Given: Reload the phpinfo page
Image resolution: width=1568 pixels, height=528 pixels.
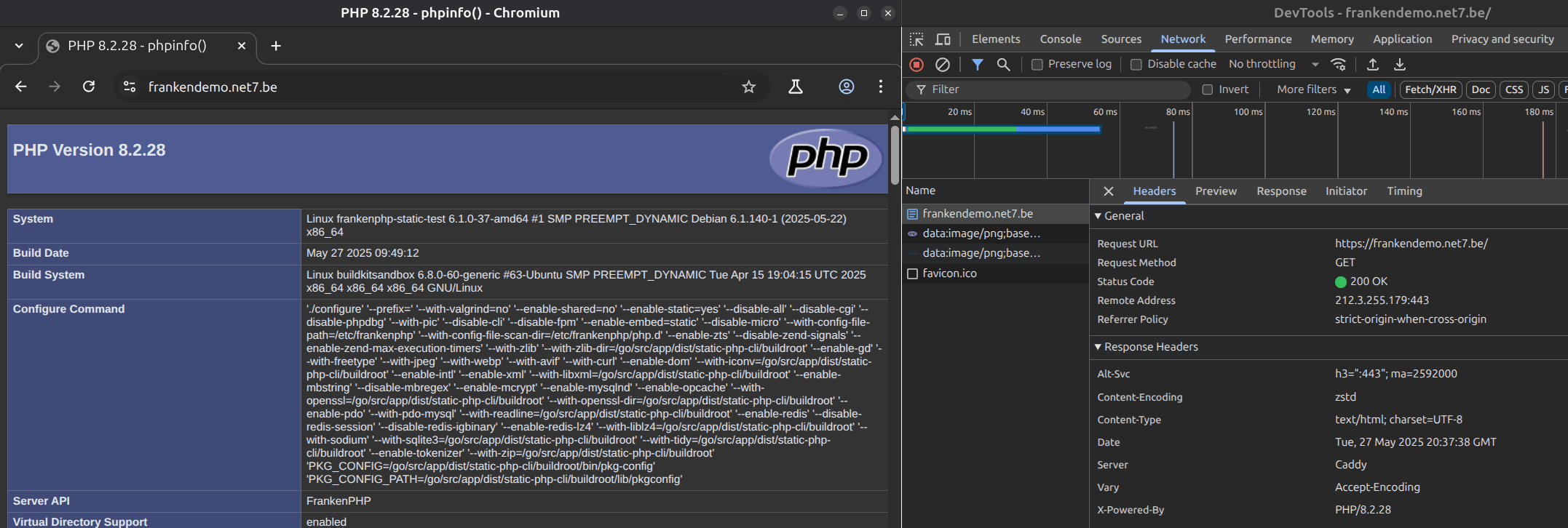Looking at the screenshot, I should 89,87.
